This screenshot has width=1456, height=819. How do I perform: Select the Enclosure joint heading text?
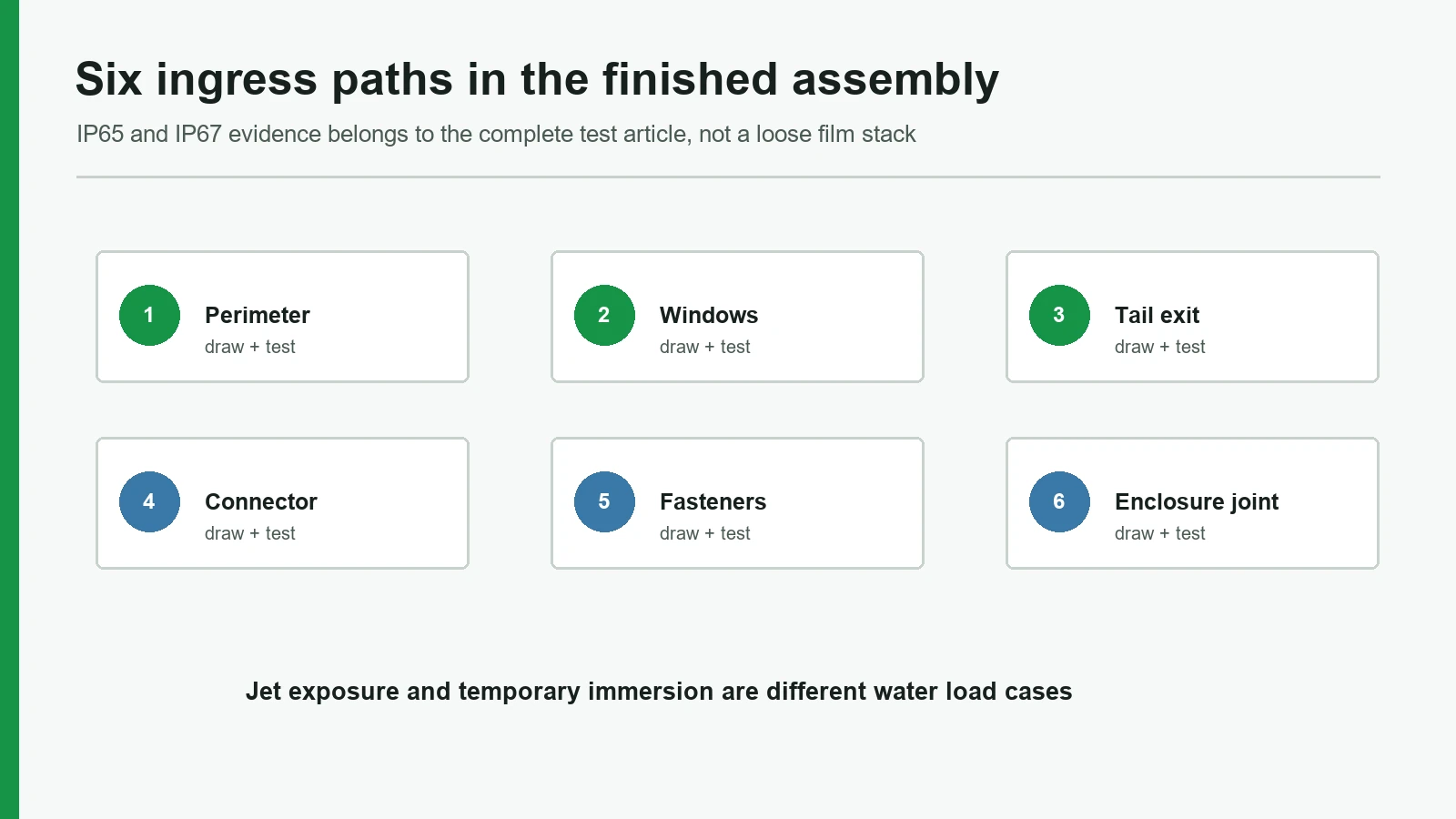(1197, 501)
